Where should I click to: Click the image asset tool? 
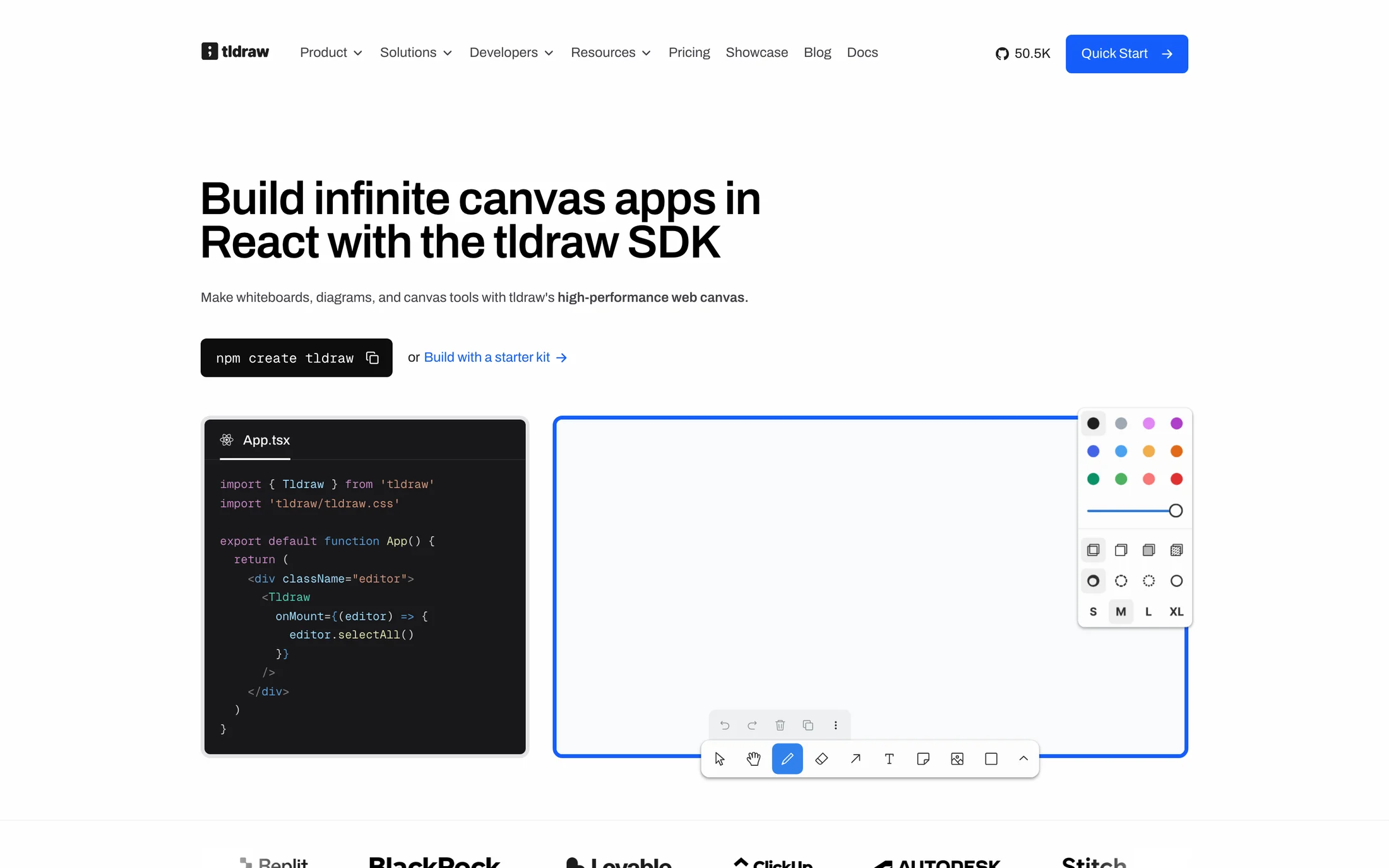[x=957, y=759]
